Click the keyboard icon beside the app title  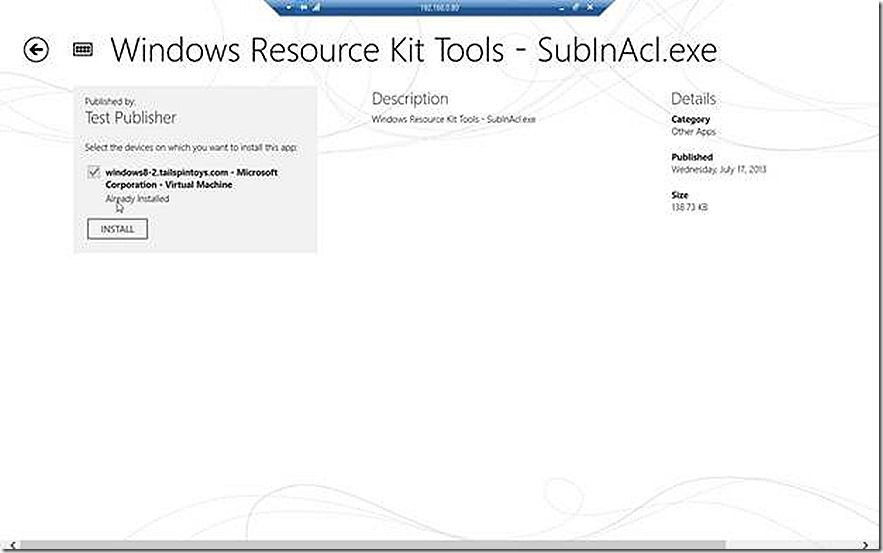(83, 50)
